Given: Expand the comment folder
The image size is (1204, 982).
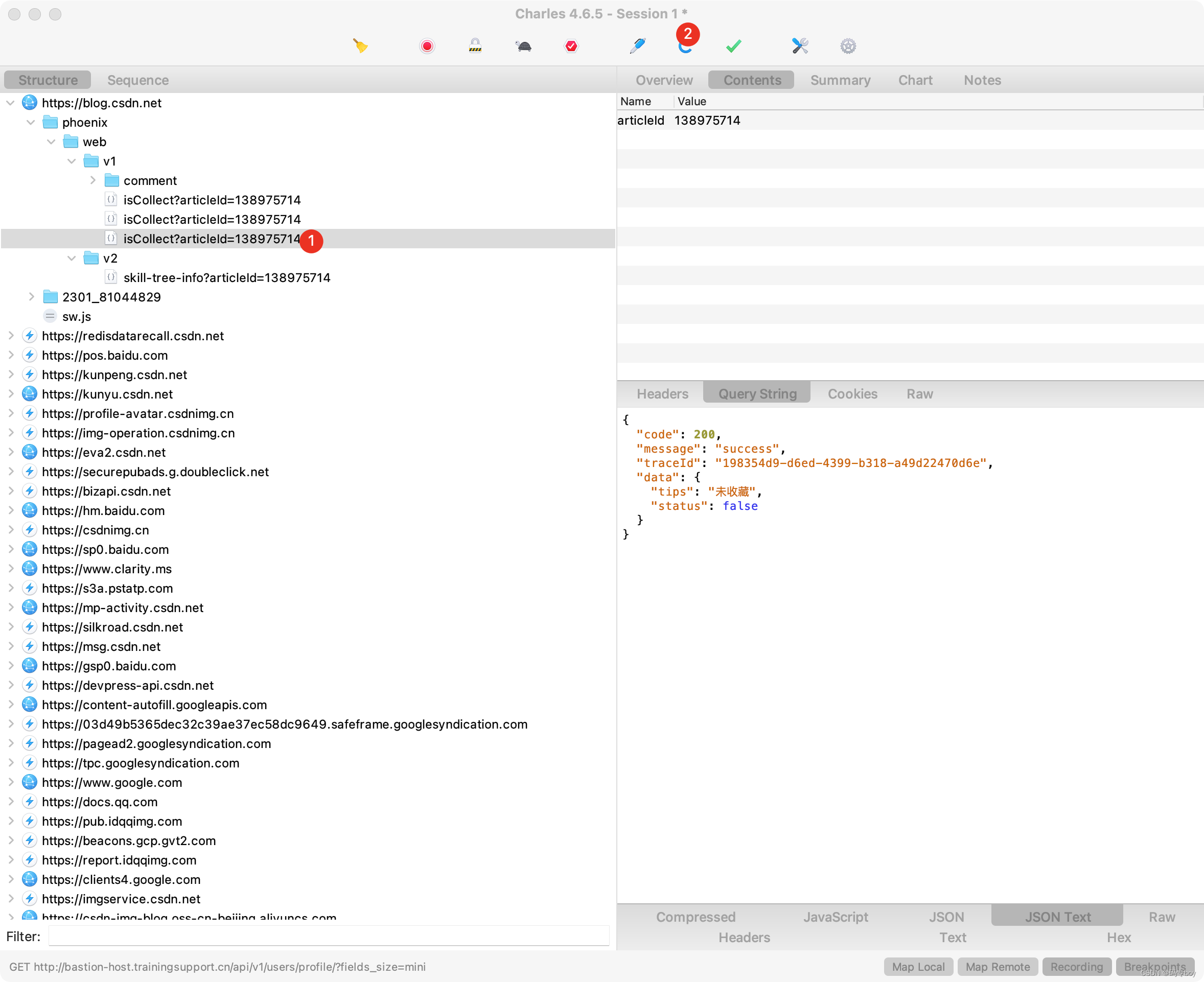Looking at the screenshot, I should pos(93,180).
